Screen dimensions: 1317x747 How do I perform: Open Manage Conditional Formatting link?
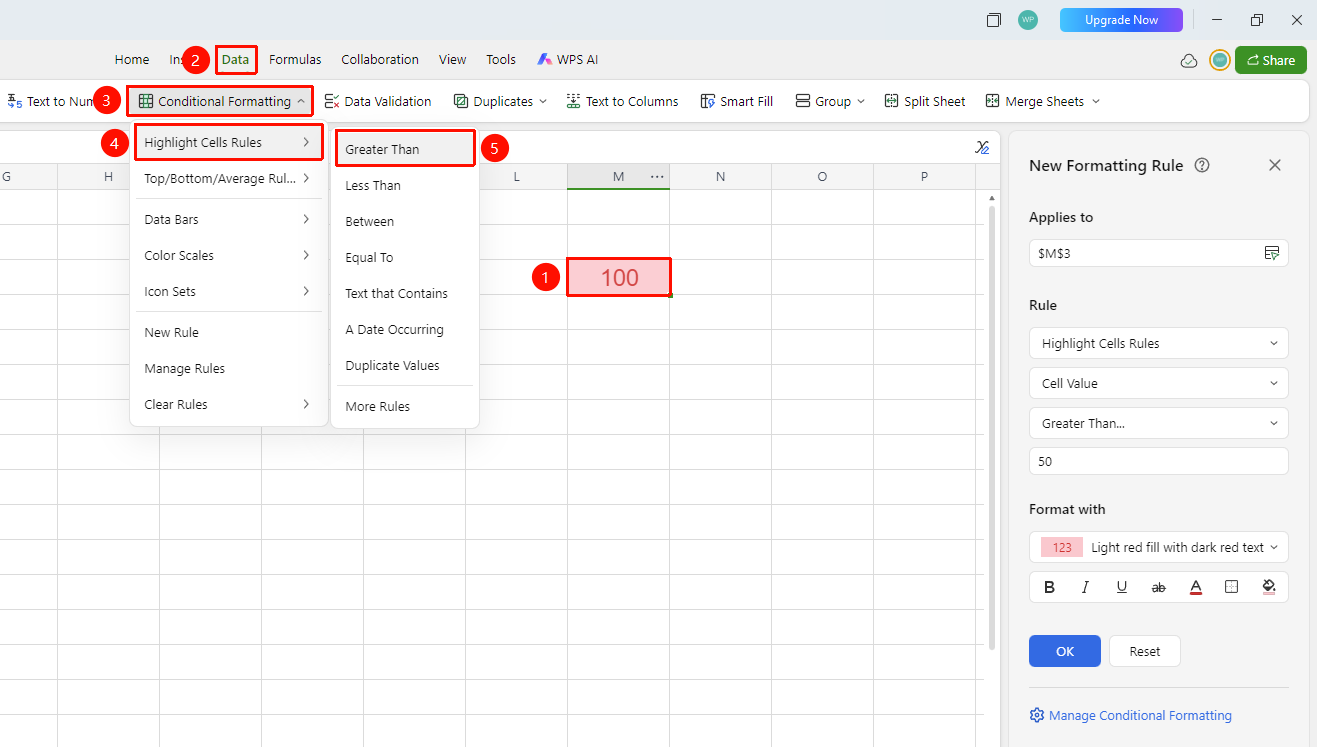[x=1130, y=715]
